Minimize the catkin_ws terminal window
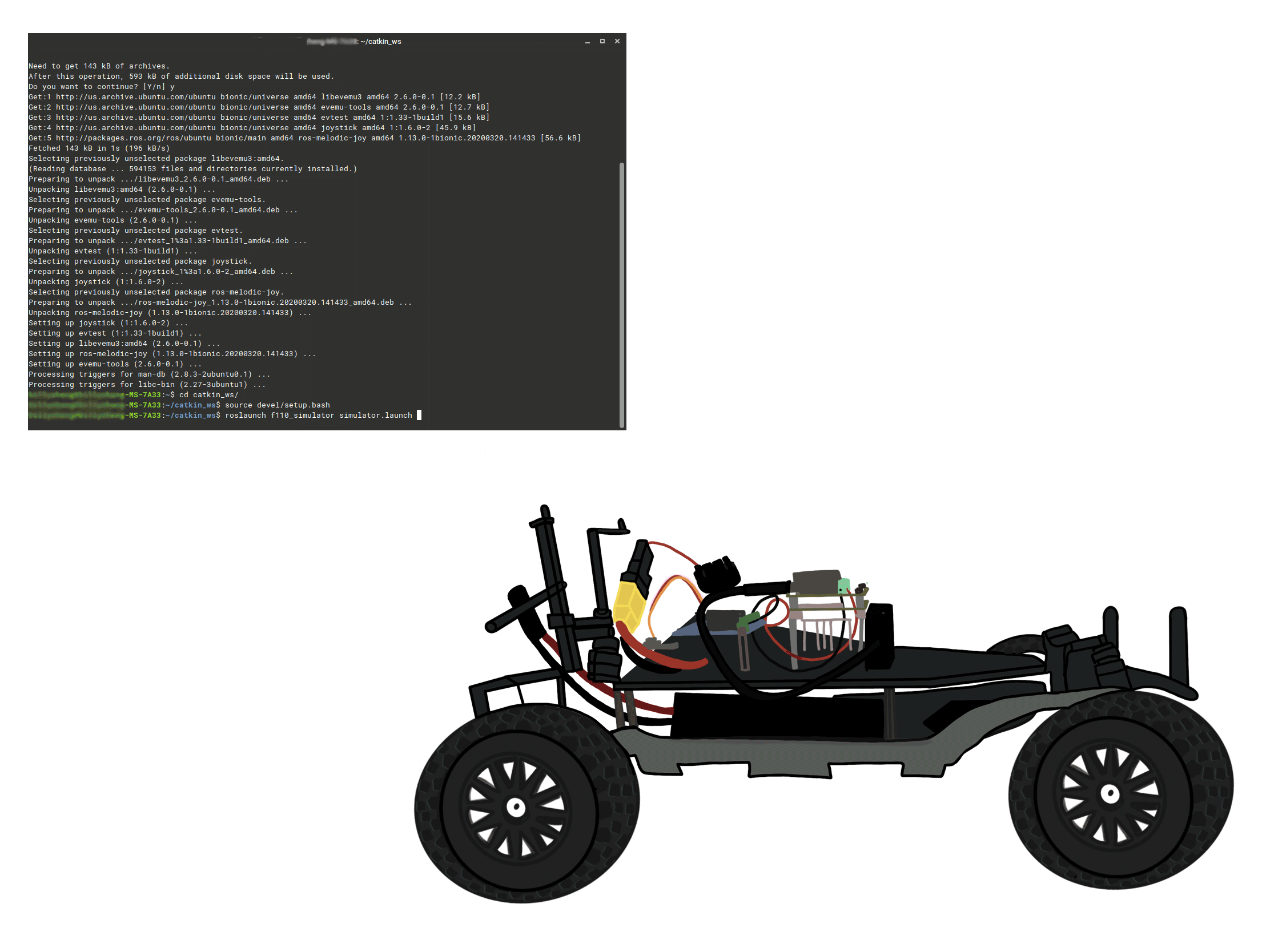Screen dimensions: 1270x952 click(x=588, y=42)
